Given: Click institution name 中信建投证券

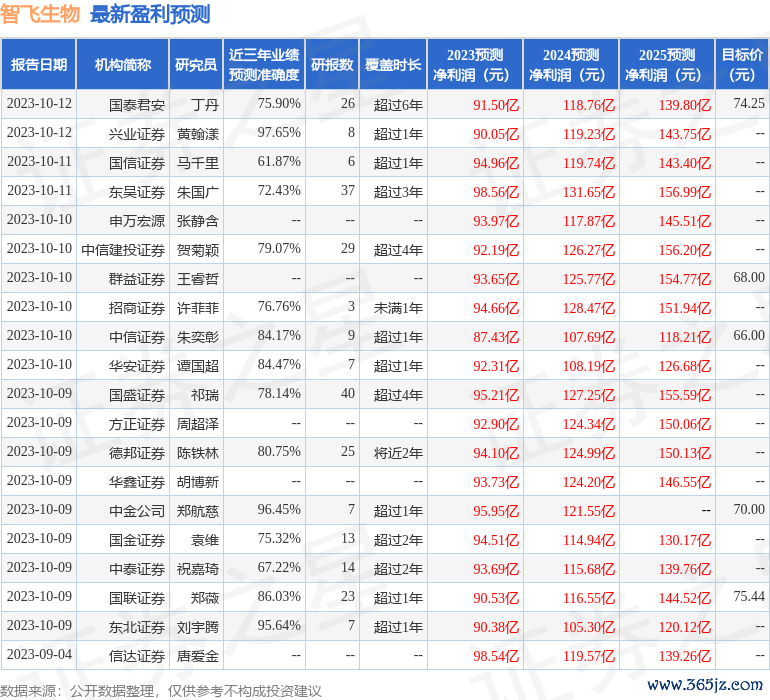Looking at the screenshot, I should (123, 250).
